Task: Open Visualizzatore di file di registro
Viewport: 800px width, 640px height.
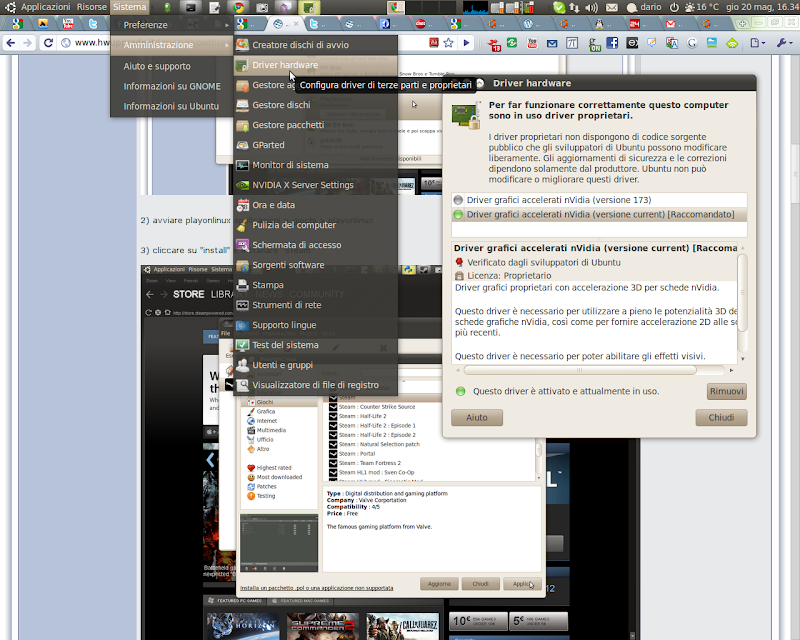Action: pos(315,385)
